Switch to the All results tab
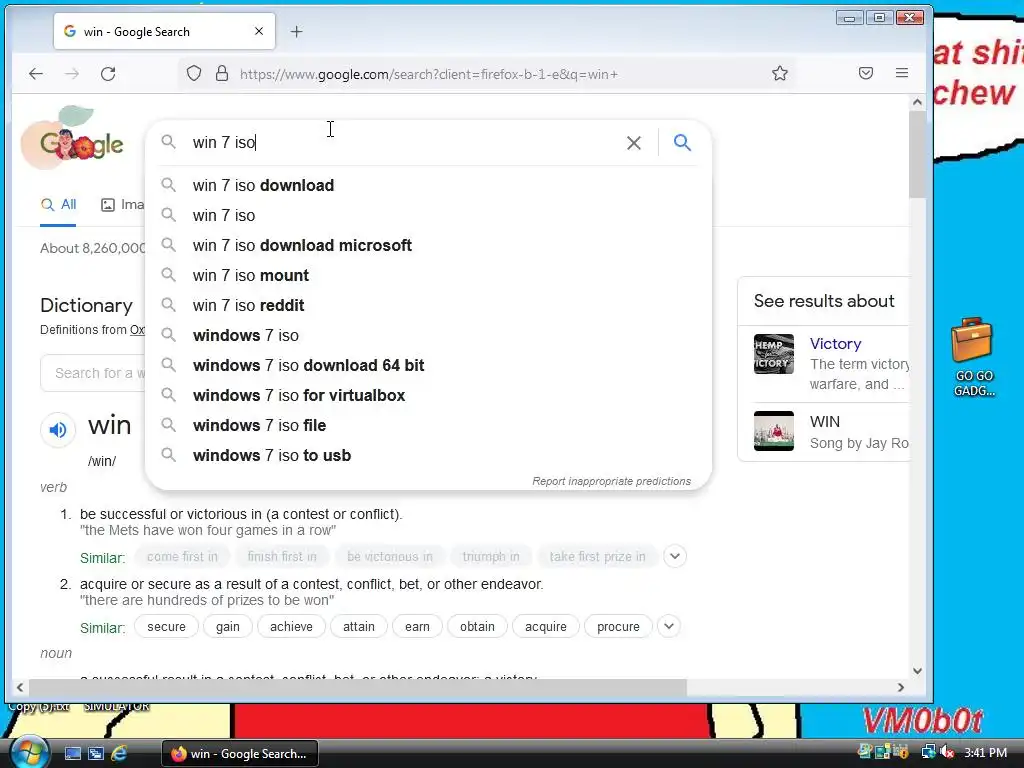 [58, 204]
